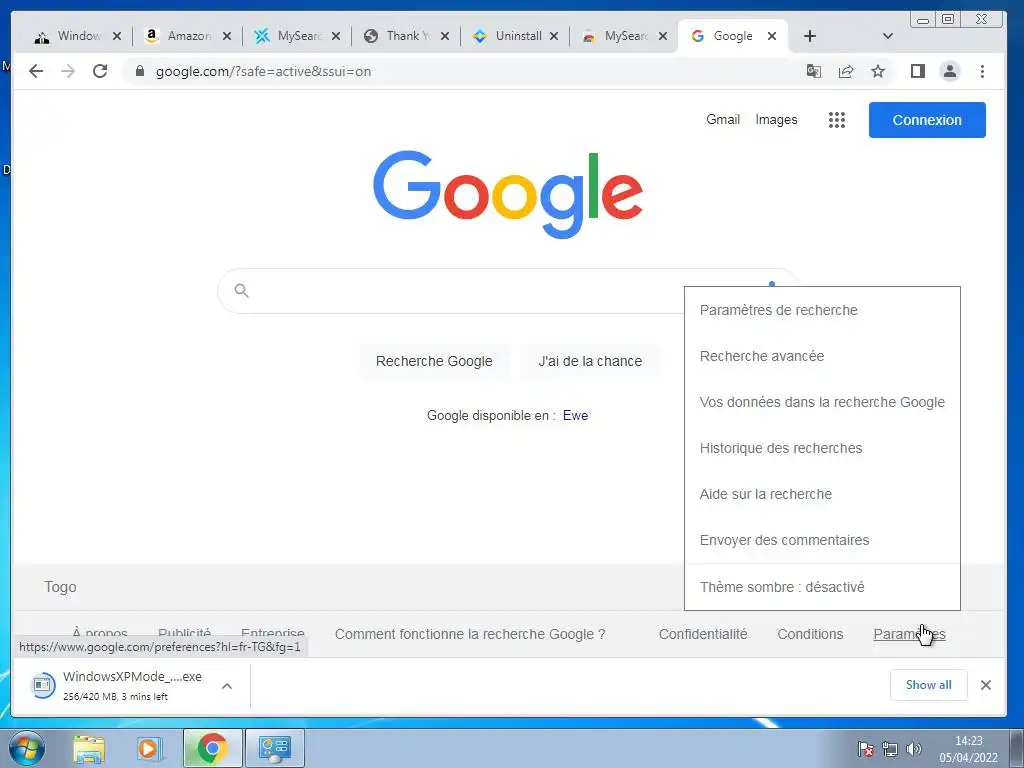Go back with the browser back arrow
This screenshot has width=1024, height=768.
click(36, 71)
